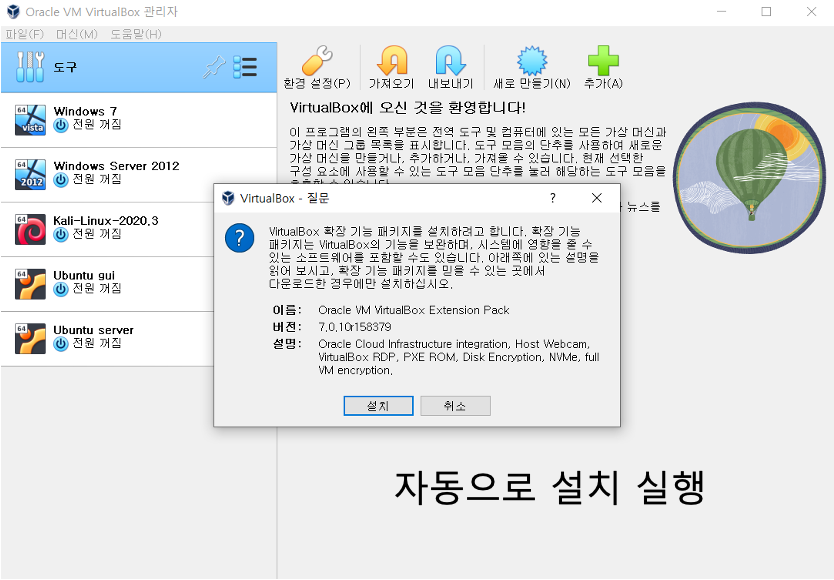Screen dimensions: 834x580
Task: Click the hot air balloon welcome image
Action: pos(750,178)
